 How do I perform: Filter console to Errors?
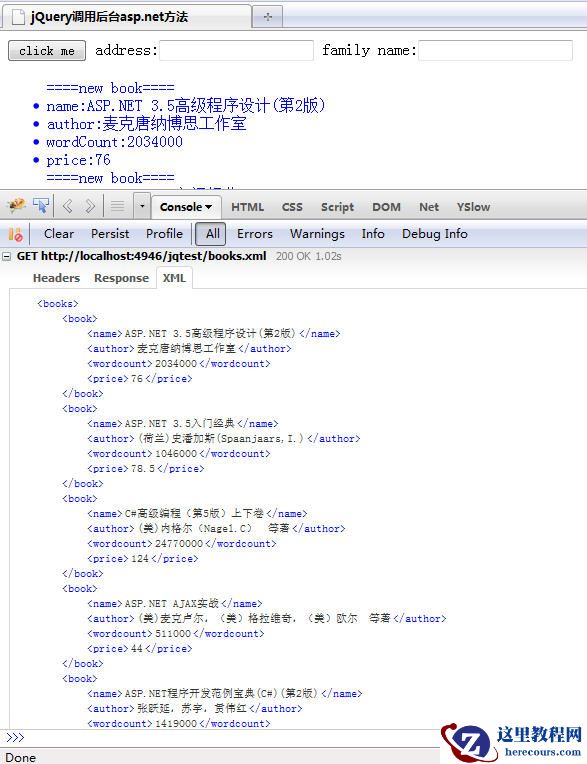255,234
